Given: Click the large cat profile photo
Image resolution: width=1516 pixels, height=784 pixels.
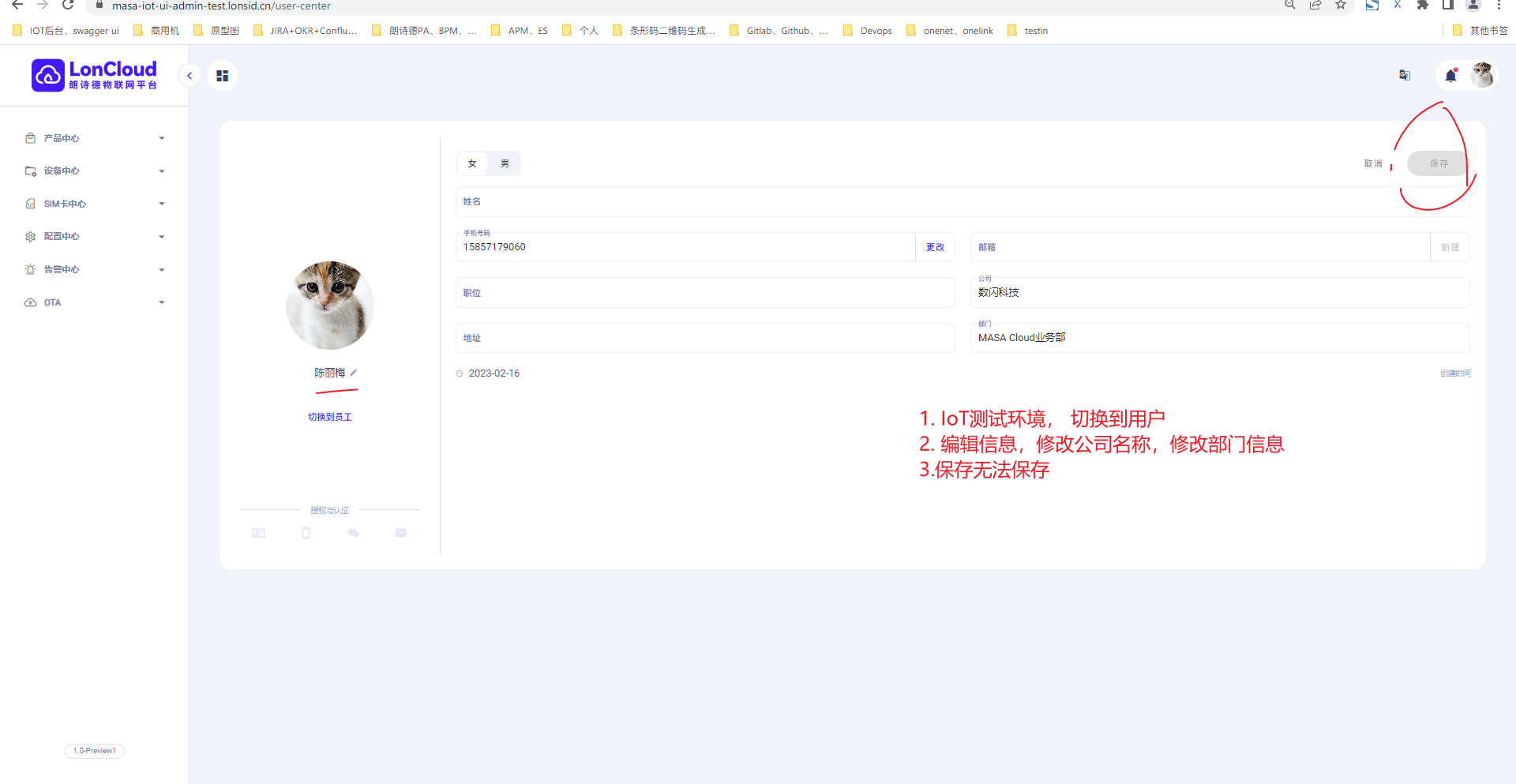Looking at the screenshot, I should tap(330, 306).
